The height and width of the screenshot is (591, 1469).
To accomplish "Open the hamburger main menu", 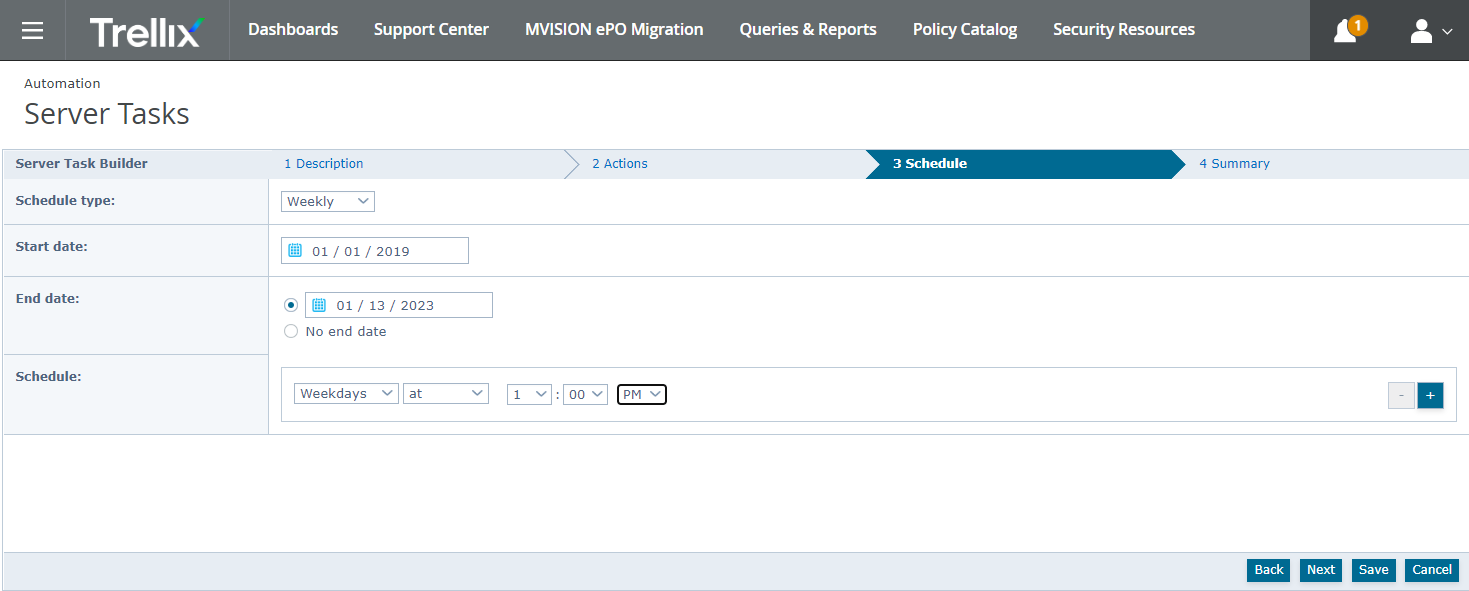I will 32,30.
